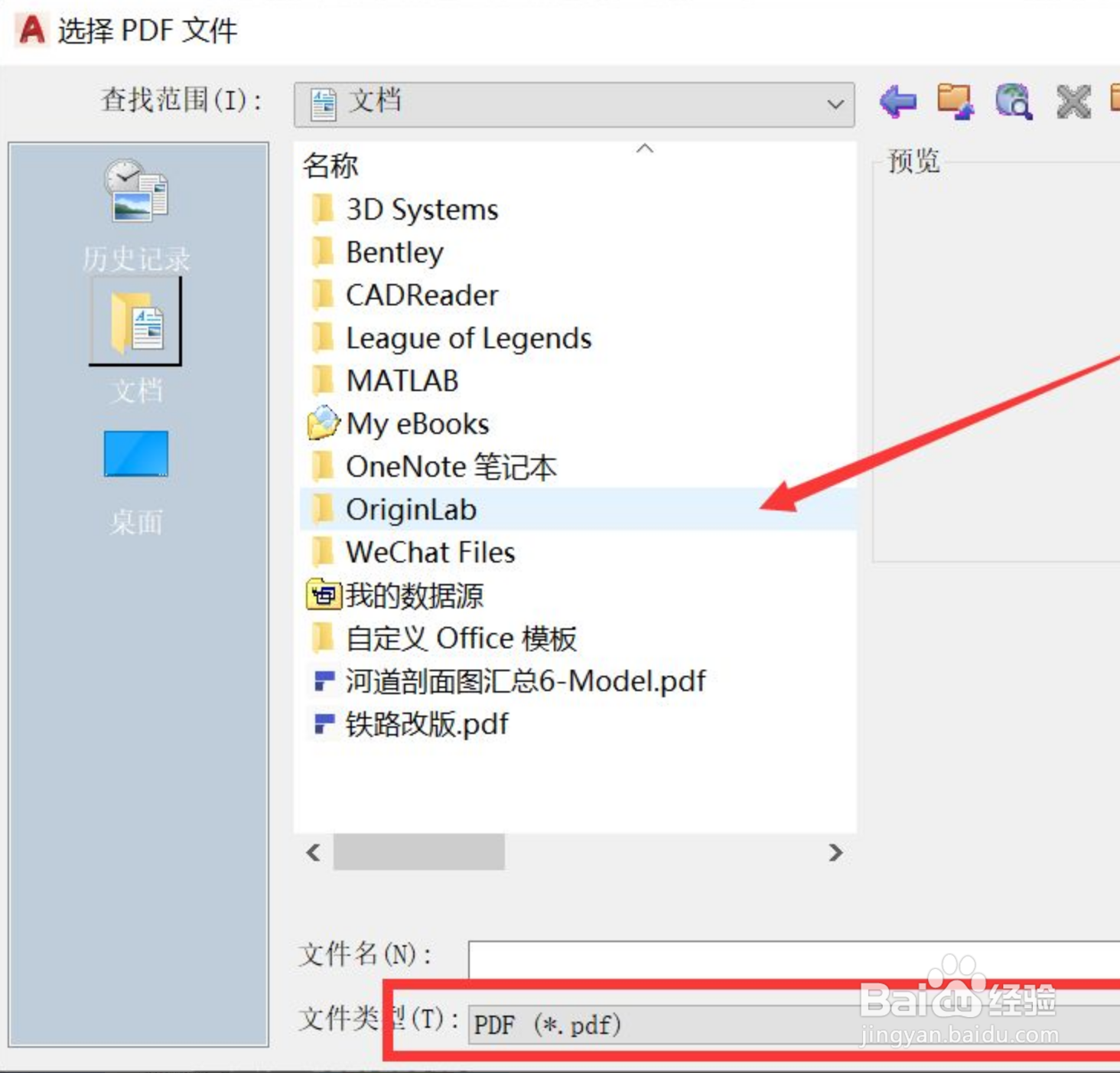Click the blue Back arrow icon
The width and height of the screenshot is (1120, 1073).
pos(898,101)
